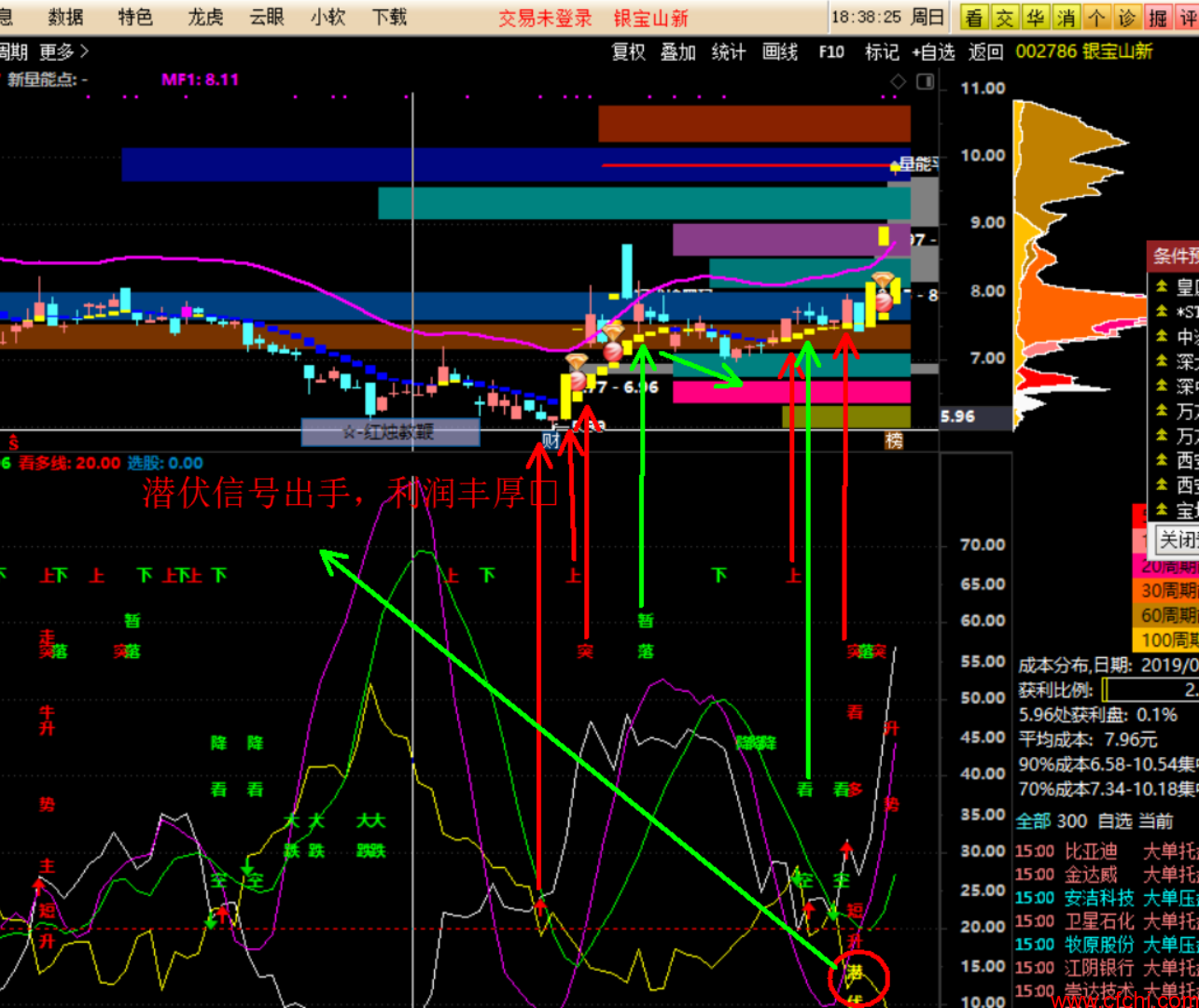This screenshot has width=1199, height=1008.
Task: Select the 牧原股份 alert row
Action: click(x=1107, y=945)
